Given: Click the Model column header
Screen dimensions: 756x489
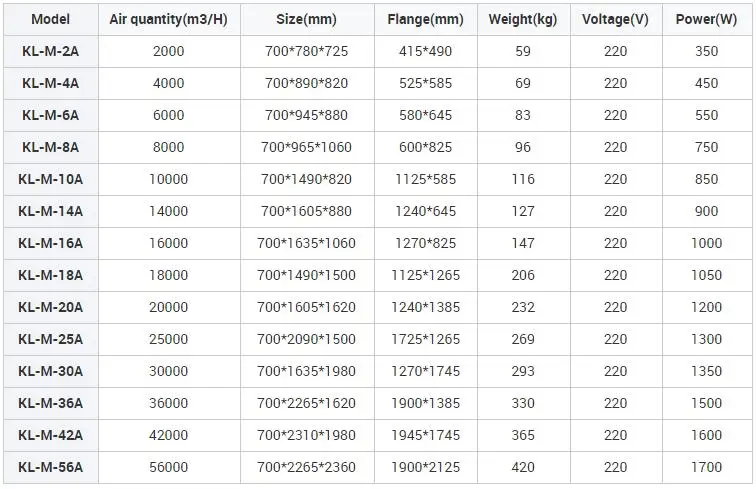Looking at the screenshot, I should point(50,19).
